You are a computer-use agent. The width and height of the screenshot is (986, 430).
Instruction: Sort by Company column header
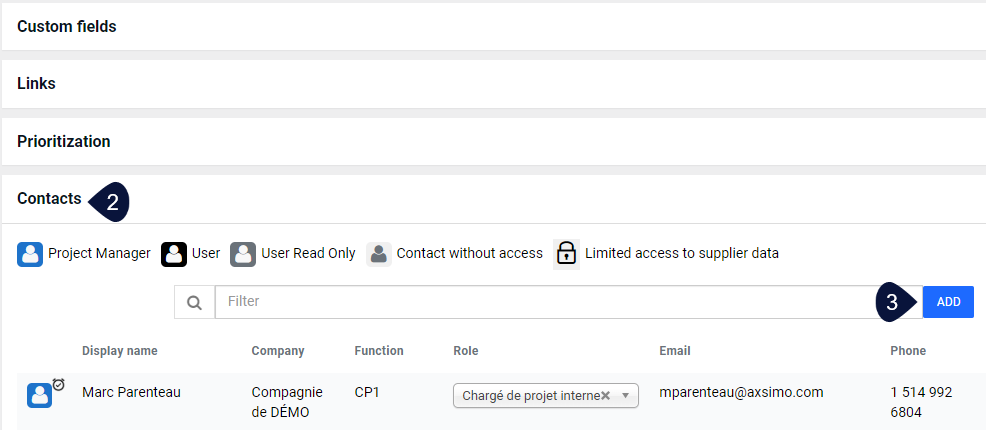[x=278, y=351]
